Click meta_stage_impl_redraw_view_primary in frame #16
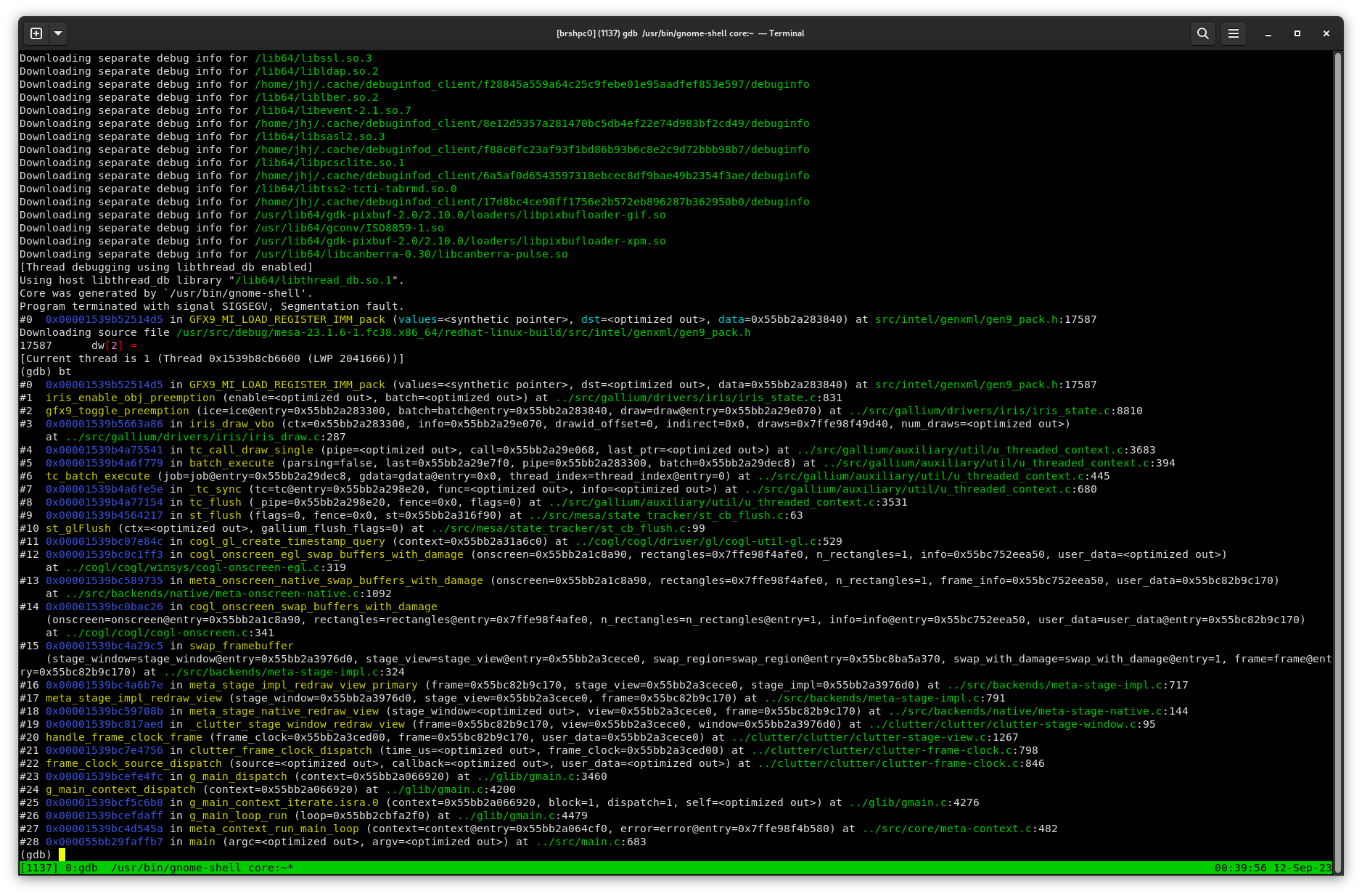The height and width of the screenshot is (896, 1362). pyautogui.click(x=303, y=685)
